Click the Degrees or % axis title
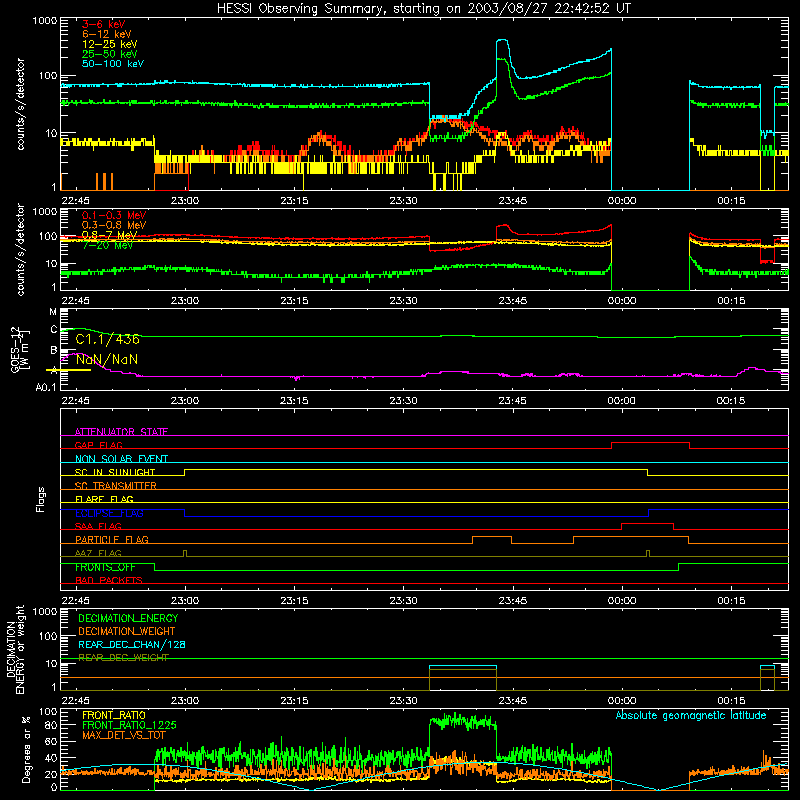This screenshot has width=800, height=800. coord(26,750)
